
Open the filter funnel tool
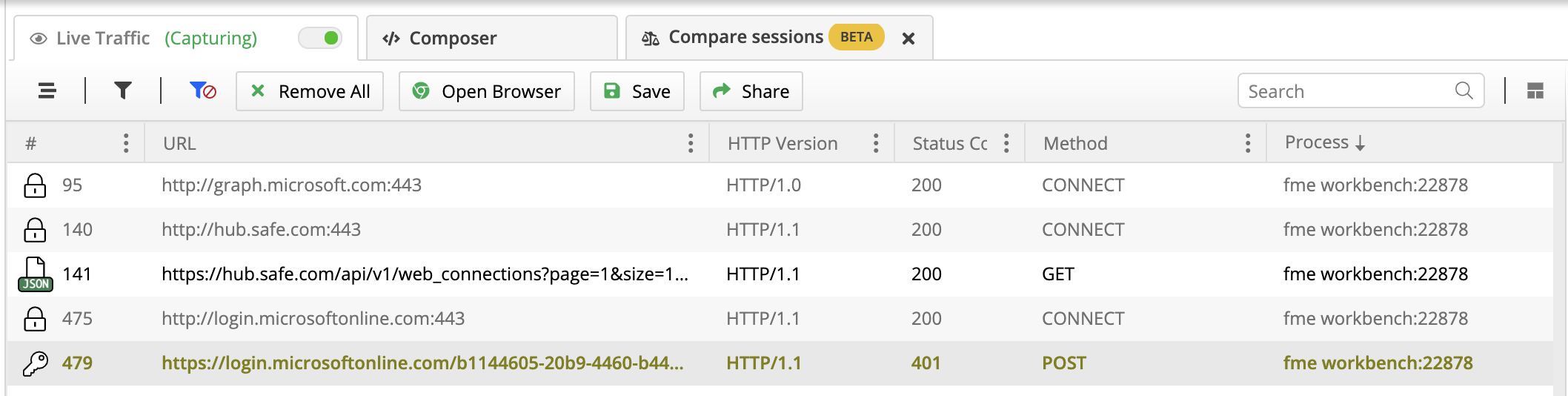pos(123,90)
